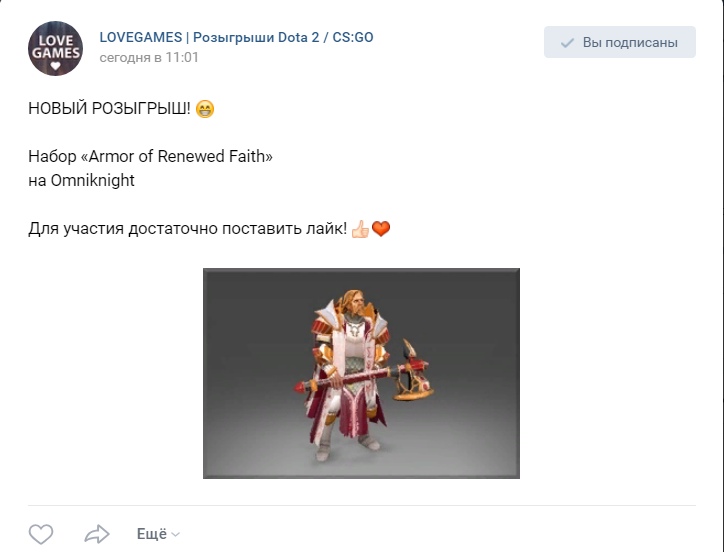
Task: Expand the chevron next to Ещё
Action: tap(176, 535)
